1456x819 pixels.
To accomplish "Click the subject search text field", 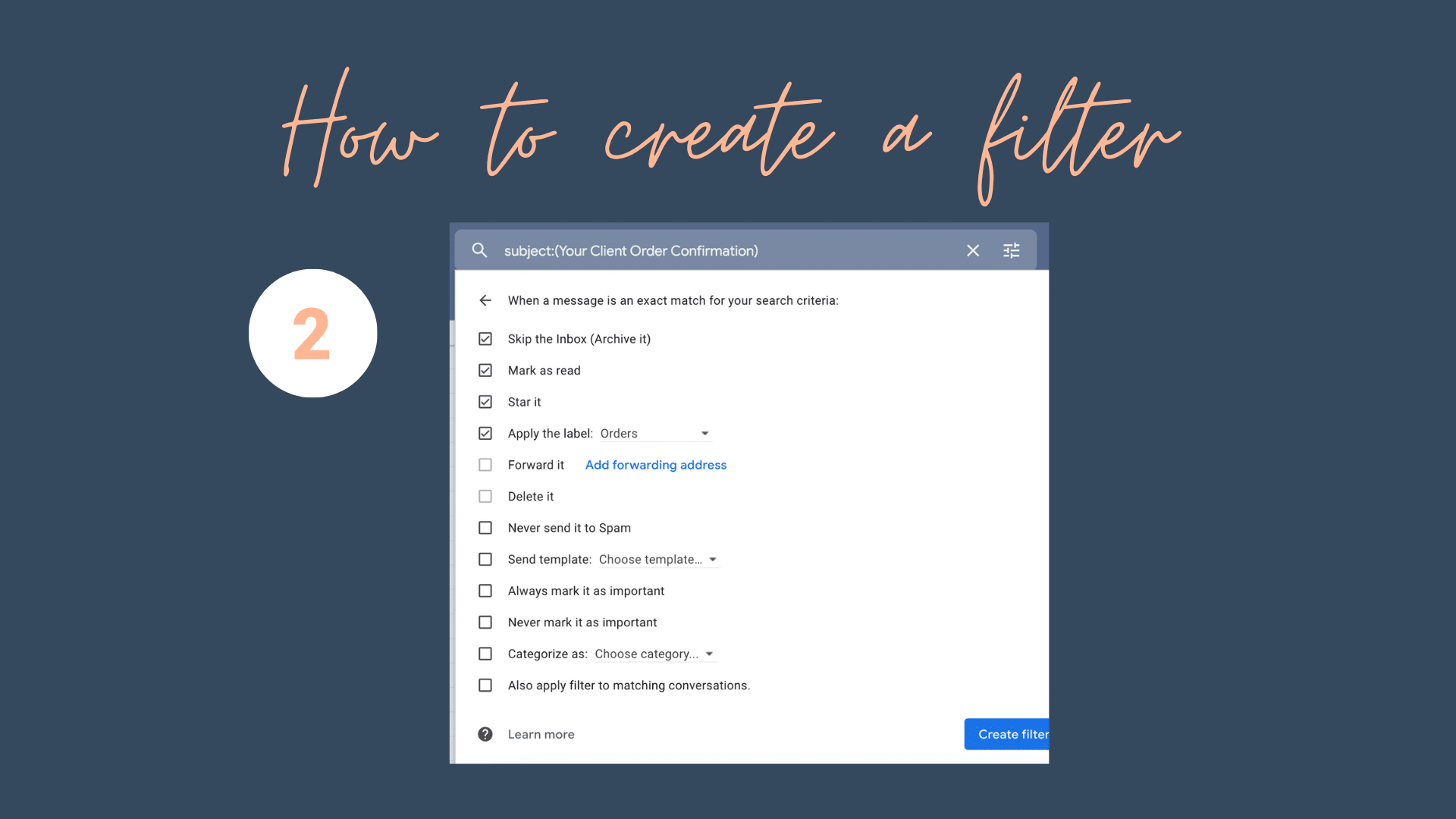I will [x=728, y=250].
